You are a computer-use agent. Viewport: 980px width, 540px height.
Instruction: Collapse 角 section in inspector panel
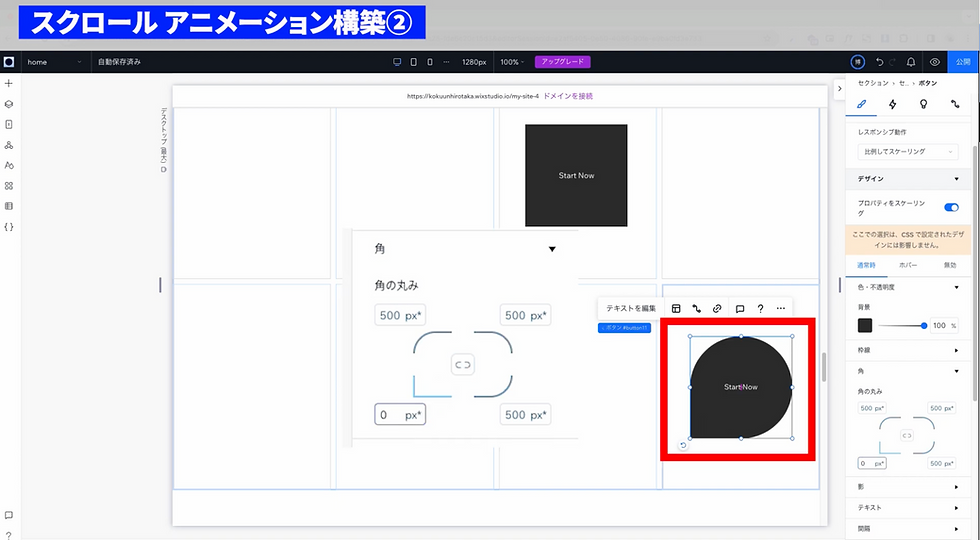point(956,371)
